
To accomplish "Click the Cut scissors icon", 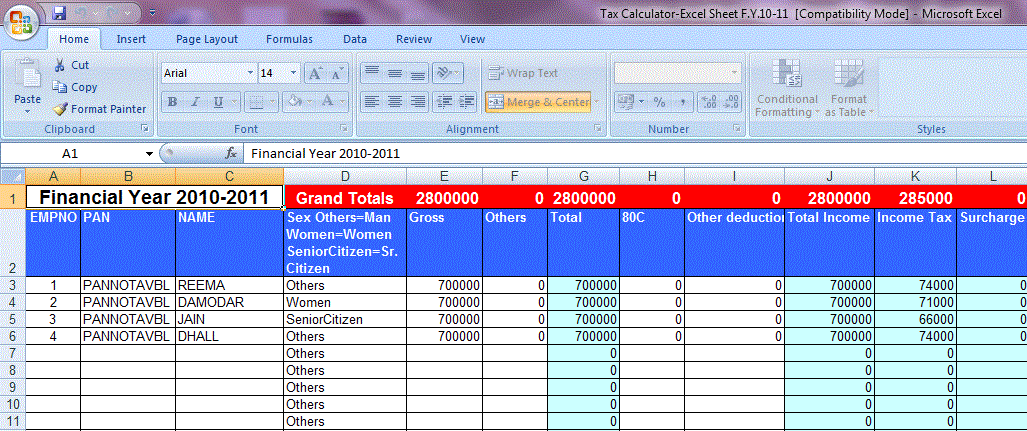I will 60,65.
